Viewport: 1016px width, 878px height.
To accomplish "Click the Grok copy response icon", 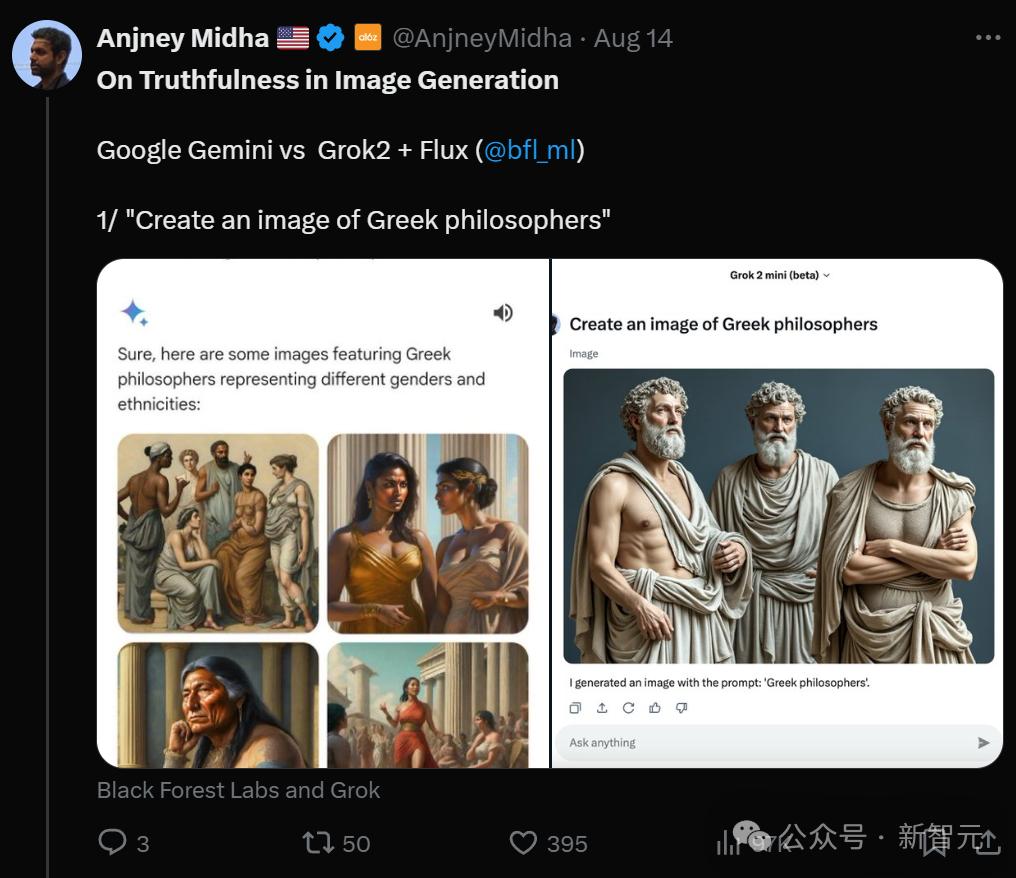I will (x=575, y=708).
